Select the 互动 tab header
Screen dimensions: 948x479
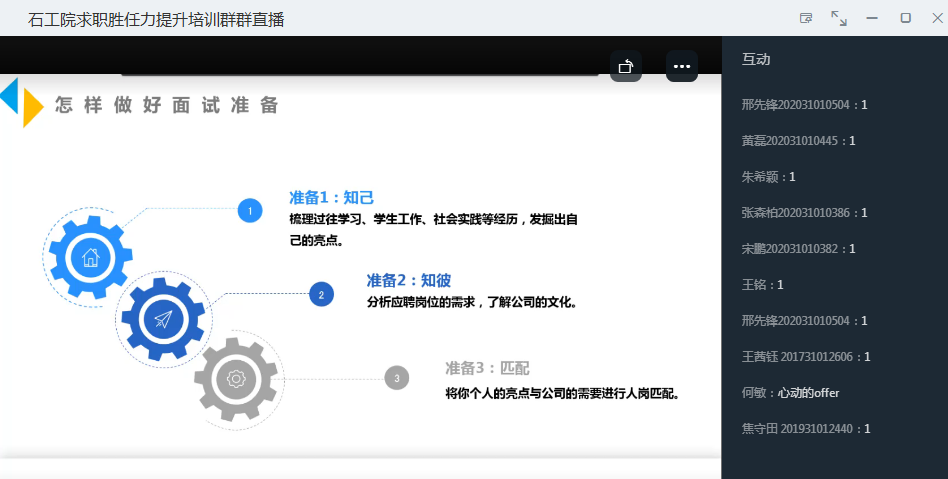click(x=756, y=59)
